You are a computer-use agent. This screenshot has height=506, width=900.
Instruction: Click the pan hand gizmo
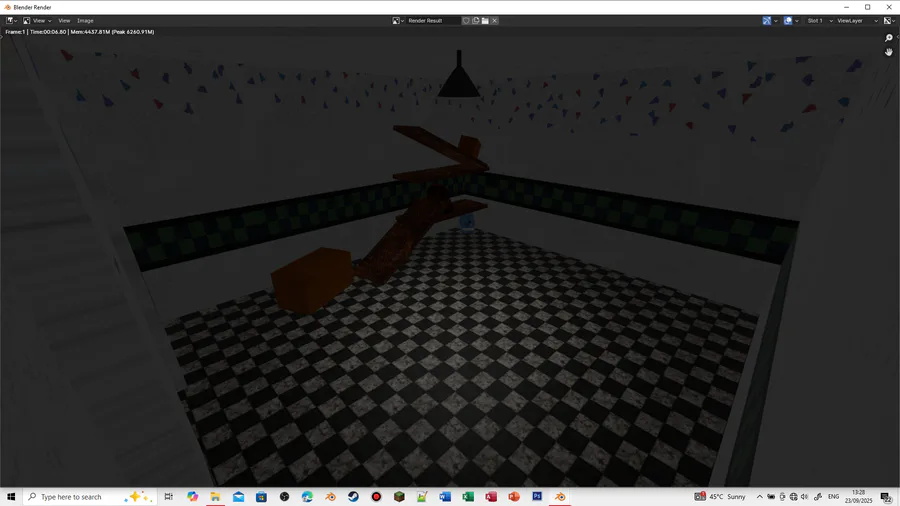click(x=889, y=52)
